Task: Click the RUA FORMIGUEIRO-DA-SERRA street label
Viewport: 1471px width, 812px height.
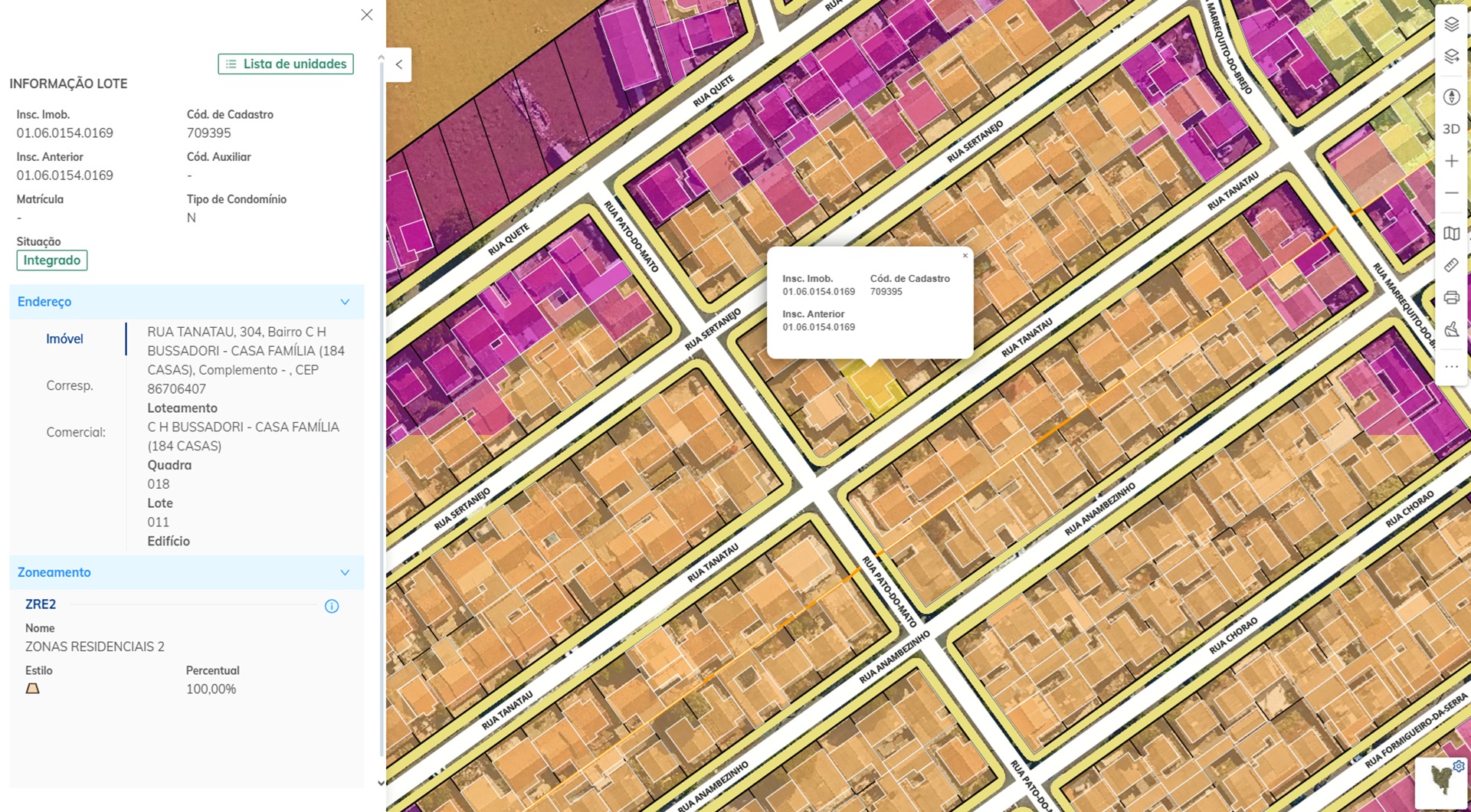Action: click(x=1417, y=731)
